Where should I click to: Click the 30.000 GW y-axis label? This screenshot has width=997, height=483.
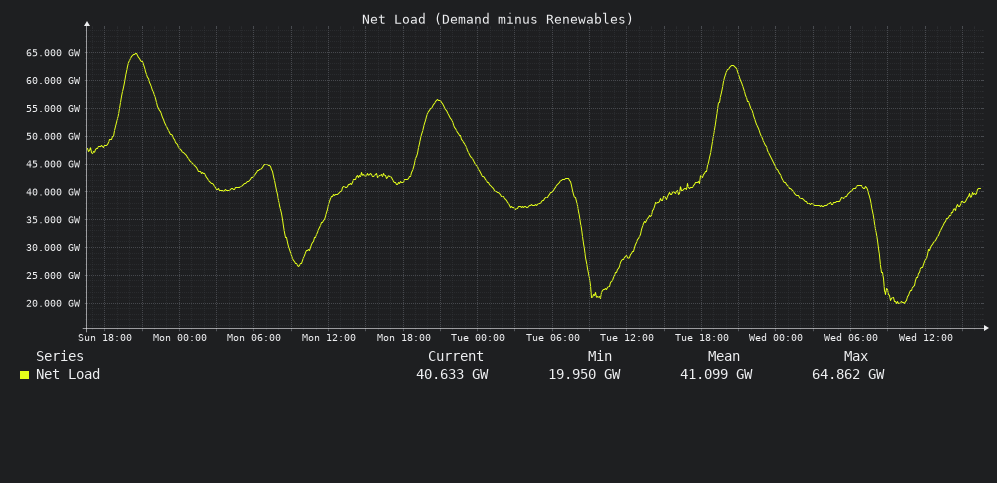pyautogui.click(x=53, y=248)
